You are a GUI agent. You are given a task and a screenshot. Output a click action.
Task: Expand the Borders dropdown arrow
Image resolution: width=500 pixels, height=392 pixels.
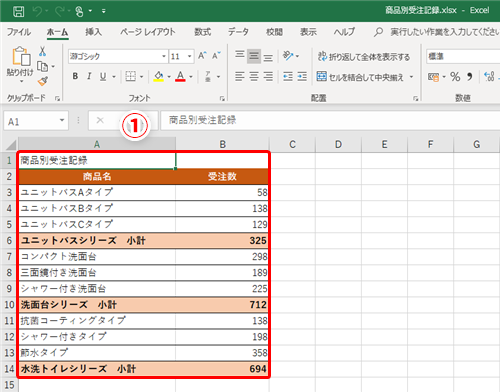pyautogui.click(x=141, y=77)
